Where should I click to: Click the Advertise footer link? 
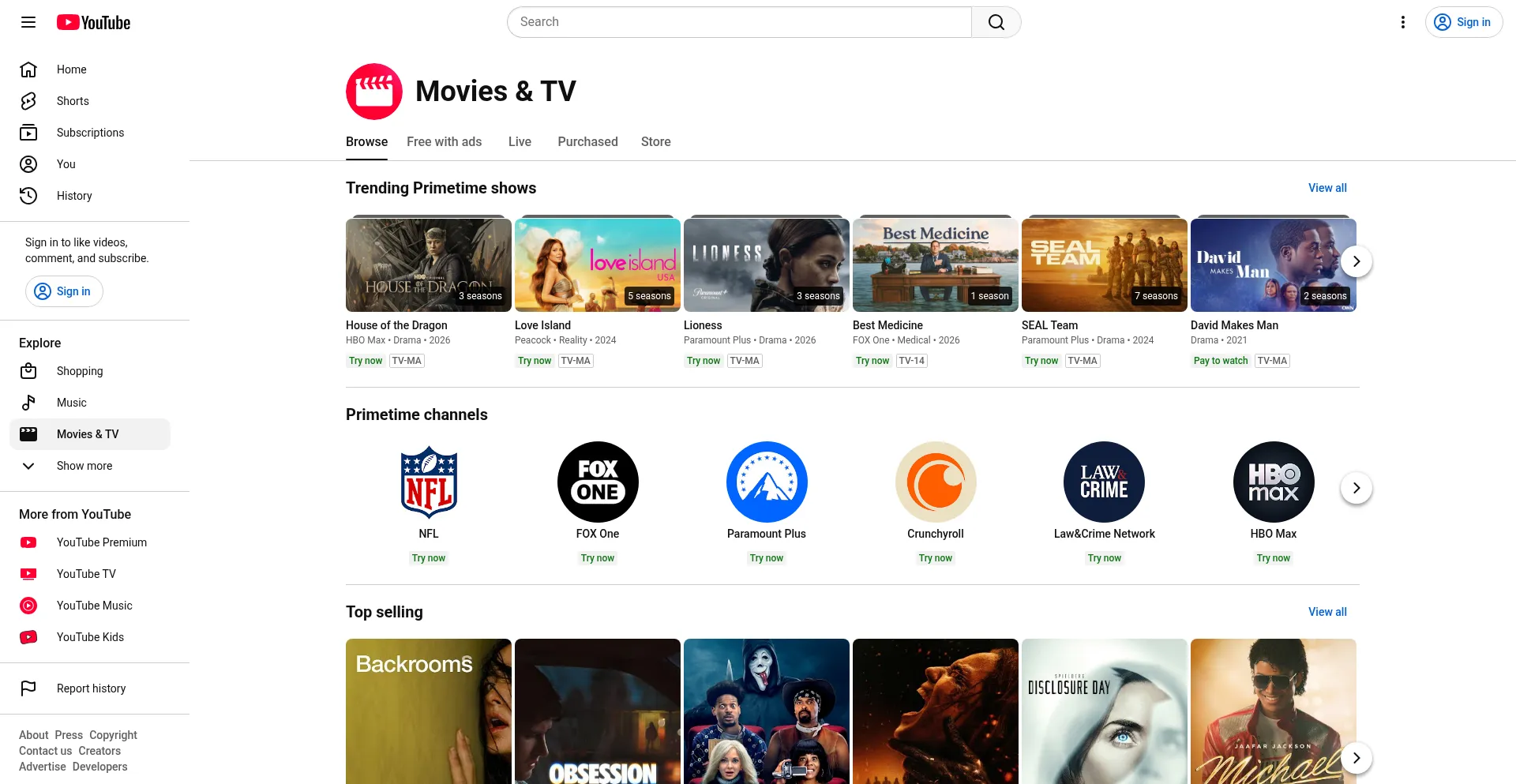click(43, 767)
